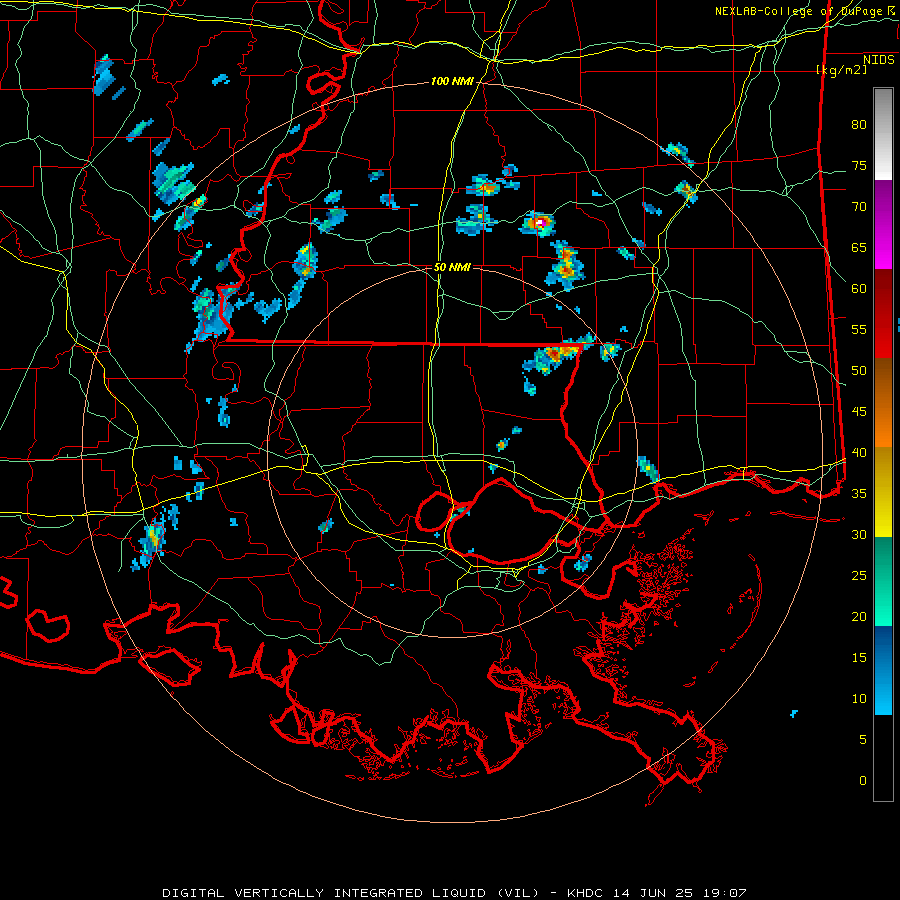Image resolution: width=900 pixels, height=900 pixels.
Task: Click the 30 value on color scale
Action: click(x=859, y=535)
